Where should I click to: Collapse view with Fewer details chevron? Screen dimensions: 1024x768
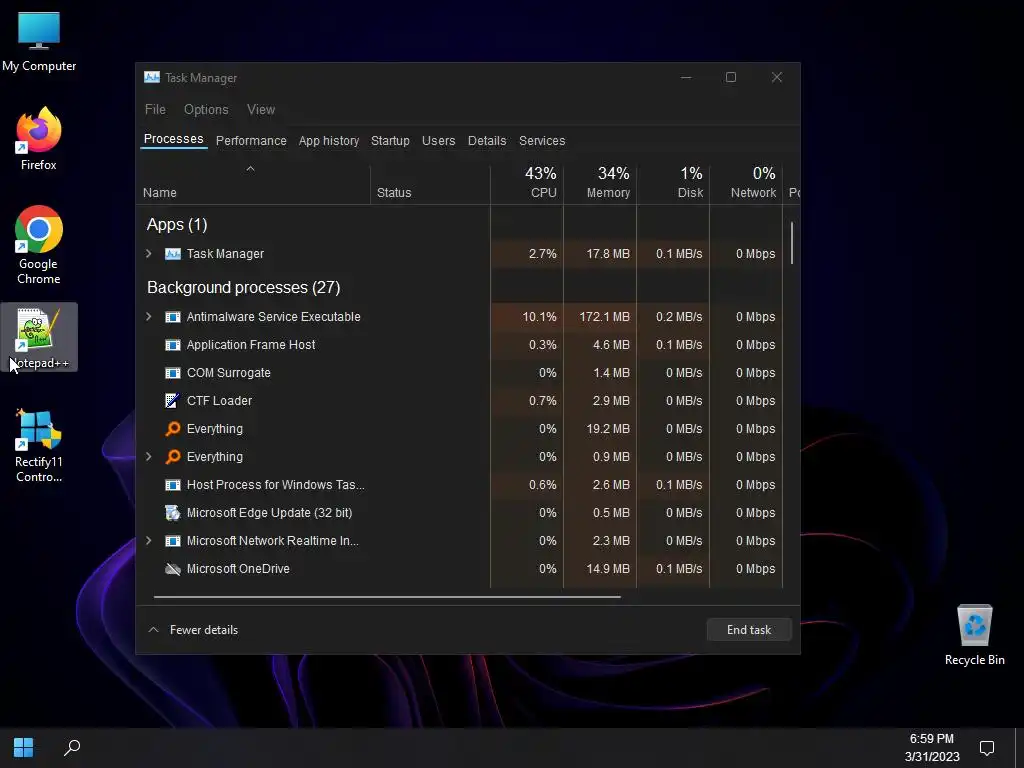point(153,630)
